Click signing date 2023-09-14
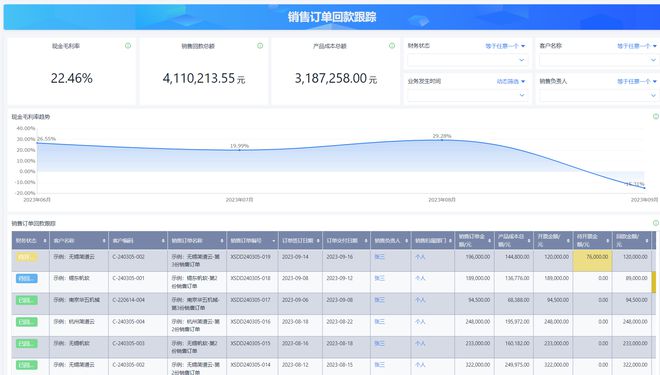The width and height of the screenshot is (660, 375). tap(295, 257)
